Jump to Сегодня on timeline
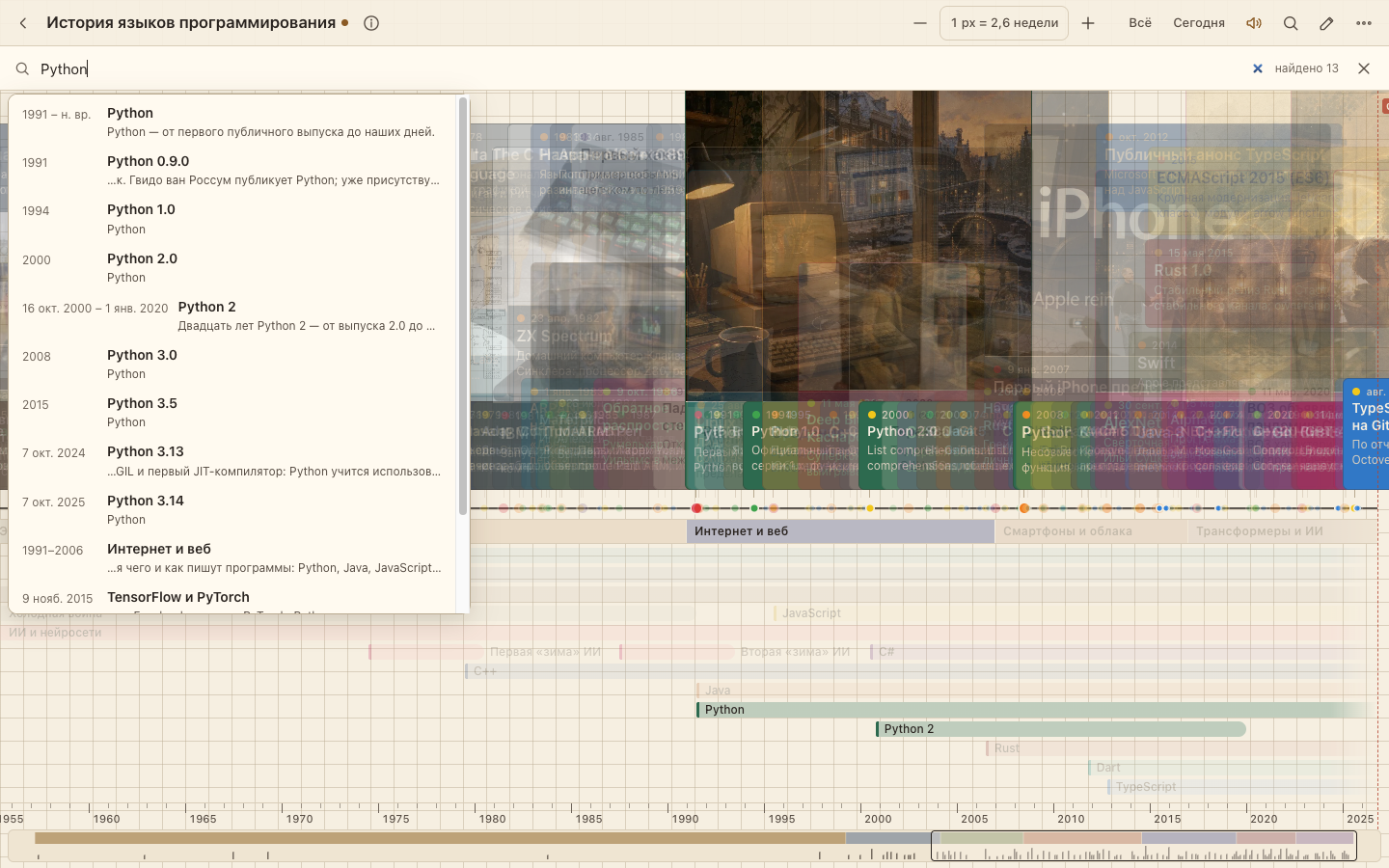Image resolution: width=1389 pixels, height=868 pixels. 1199,23
